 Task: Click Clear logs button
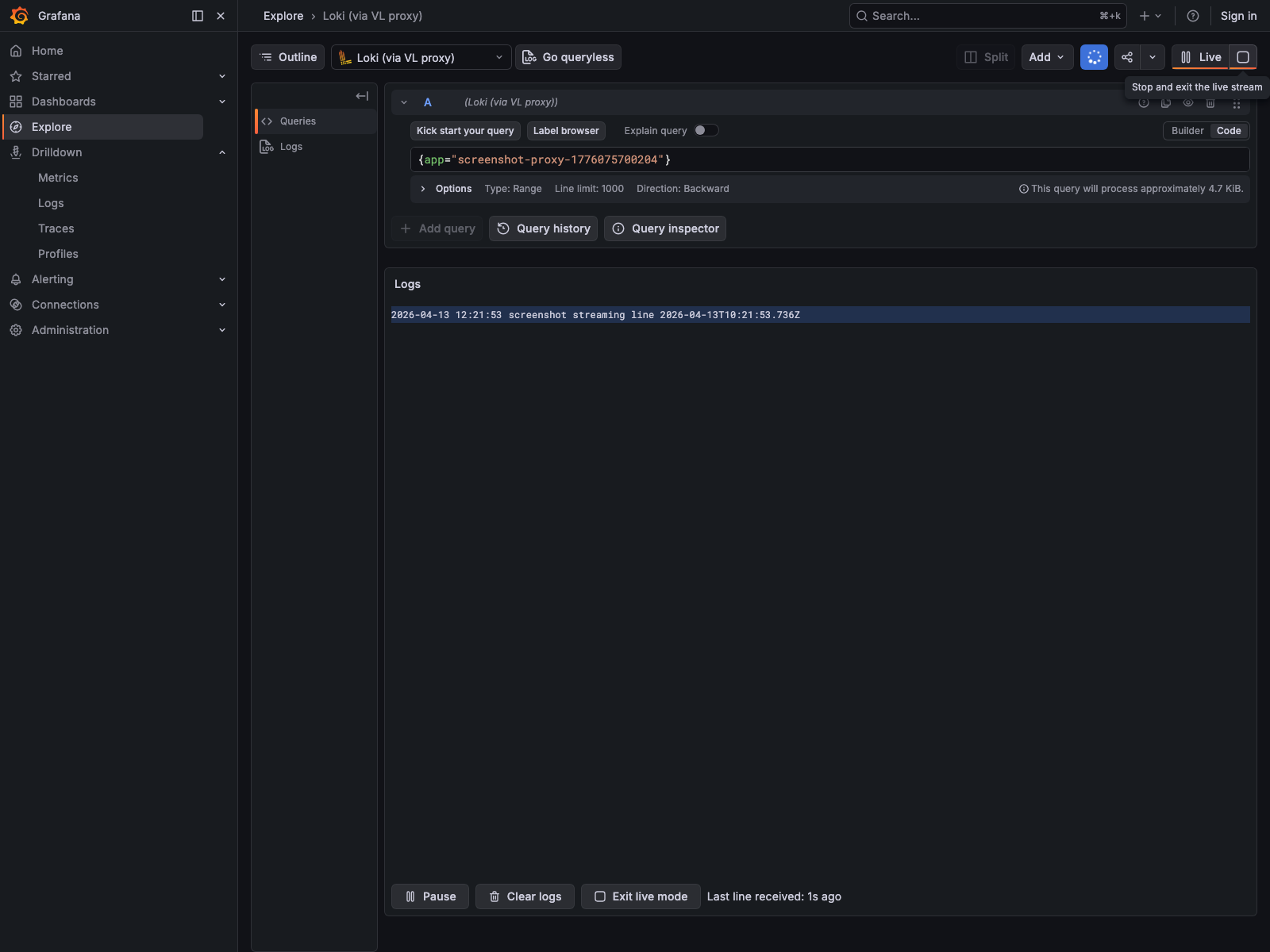(x=525, y=896)
